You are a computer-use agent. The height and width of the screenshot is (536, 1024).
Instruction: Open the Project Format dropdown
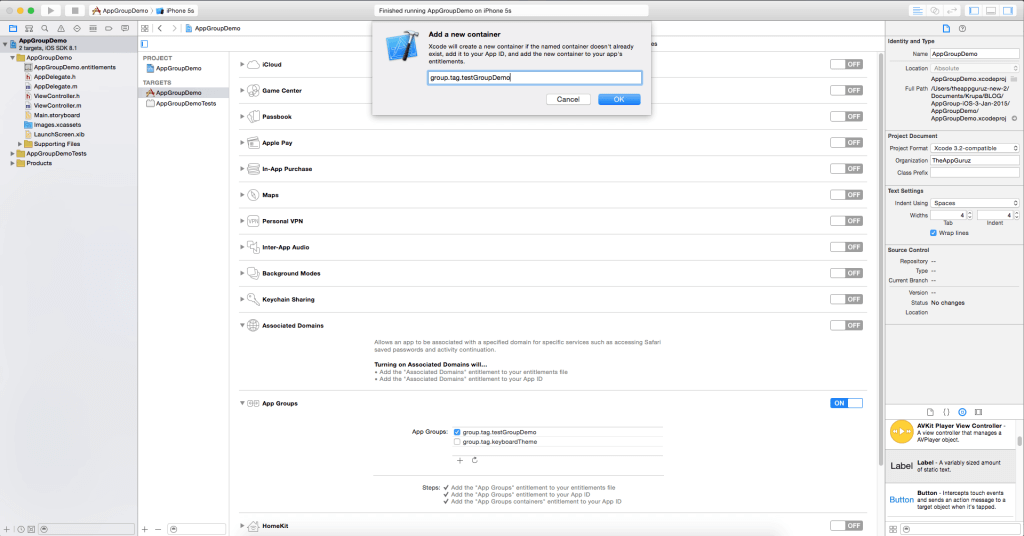[x=974, y=148]
